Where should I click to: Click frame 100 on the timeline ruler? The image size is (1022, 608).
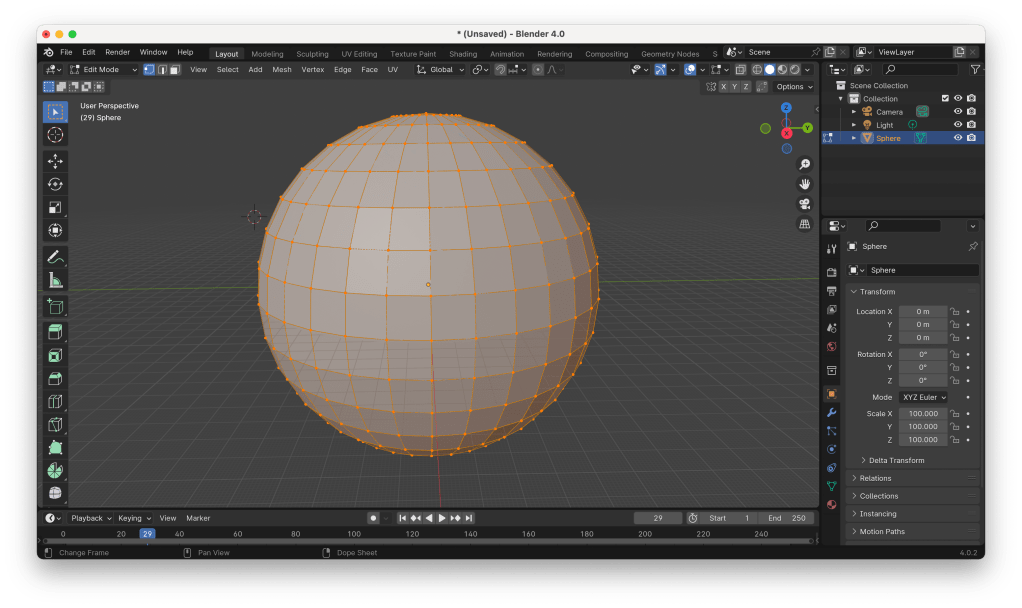[354, 534]
